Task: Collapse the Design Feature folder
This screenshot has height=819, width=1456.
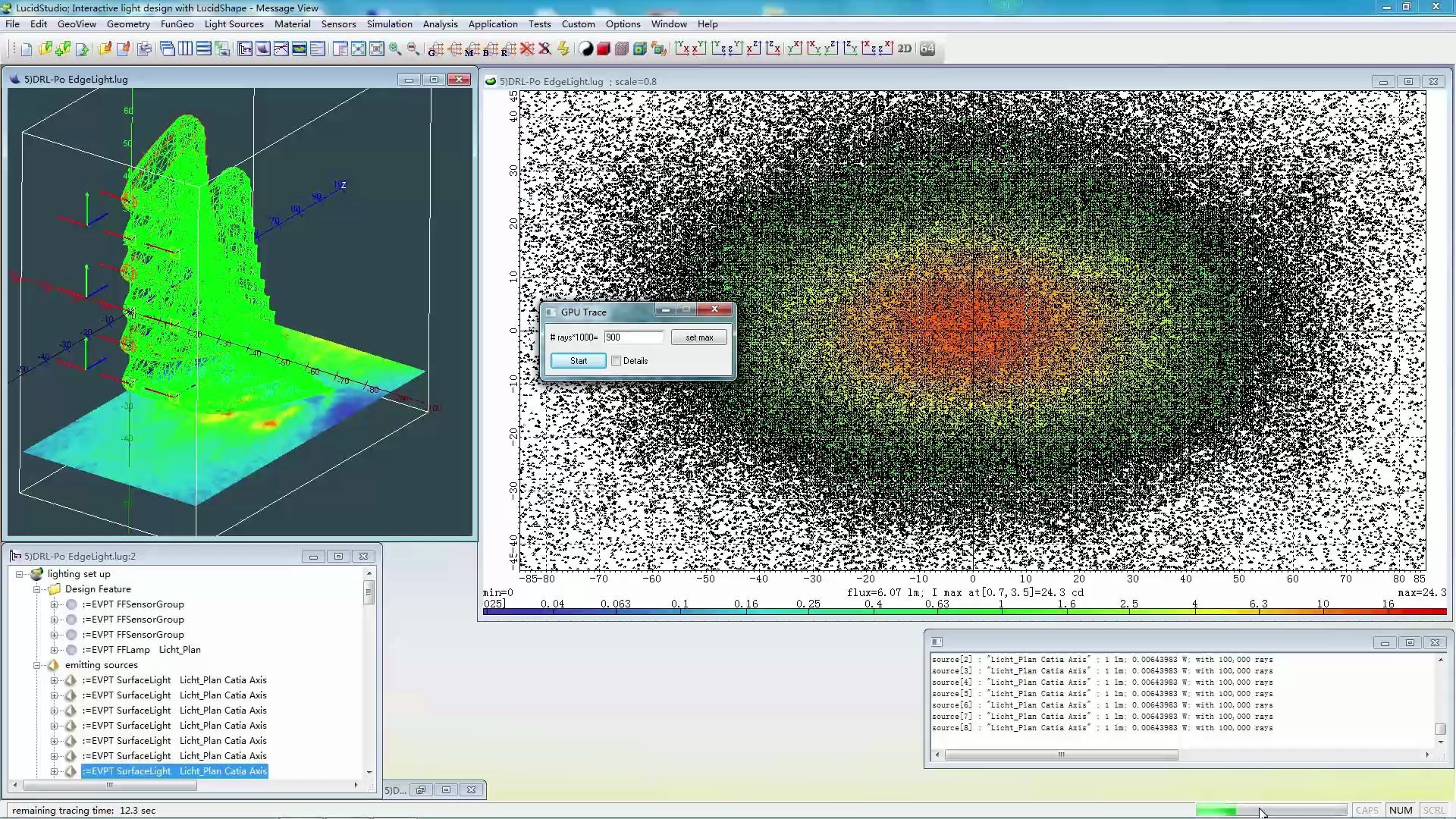Action: coord(36,589)
